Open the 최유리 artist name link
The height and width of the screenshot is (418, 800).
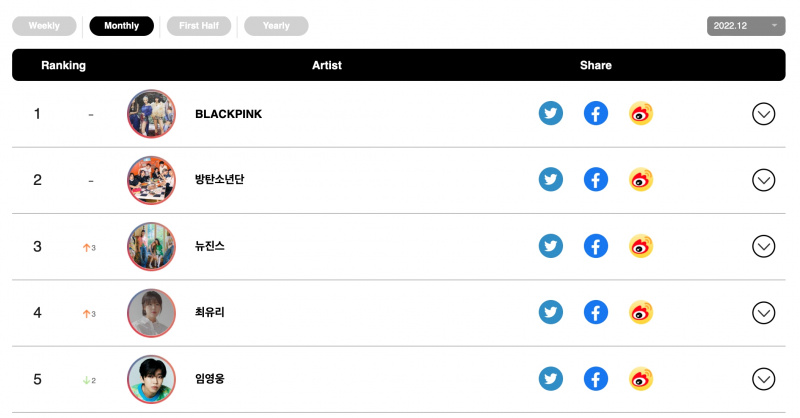[x=210, y=312]
